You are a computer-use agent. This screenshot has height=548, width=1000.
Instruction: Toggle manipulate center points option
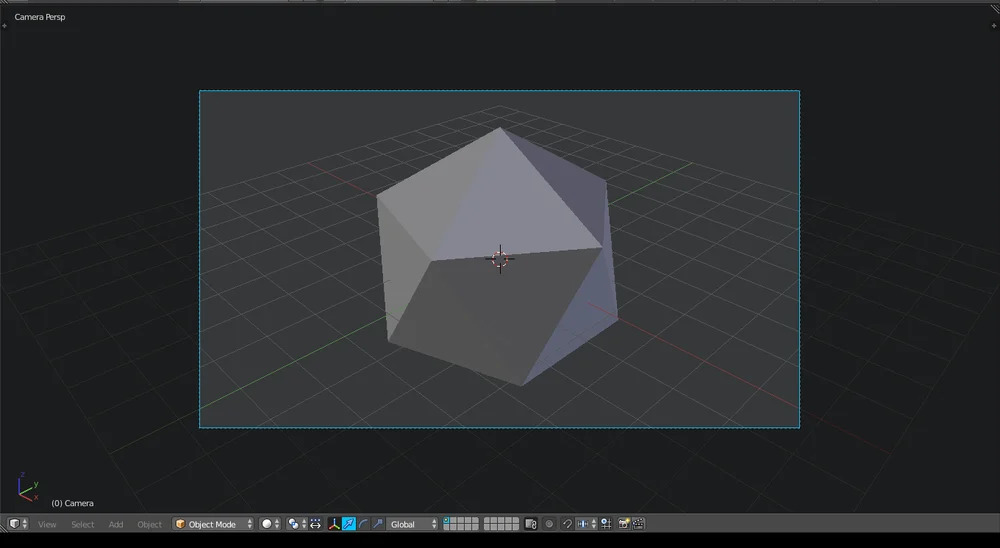coord(315,524)
